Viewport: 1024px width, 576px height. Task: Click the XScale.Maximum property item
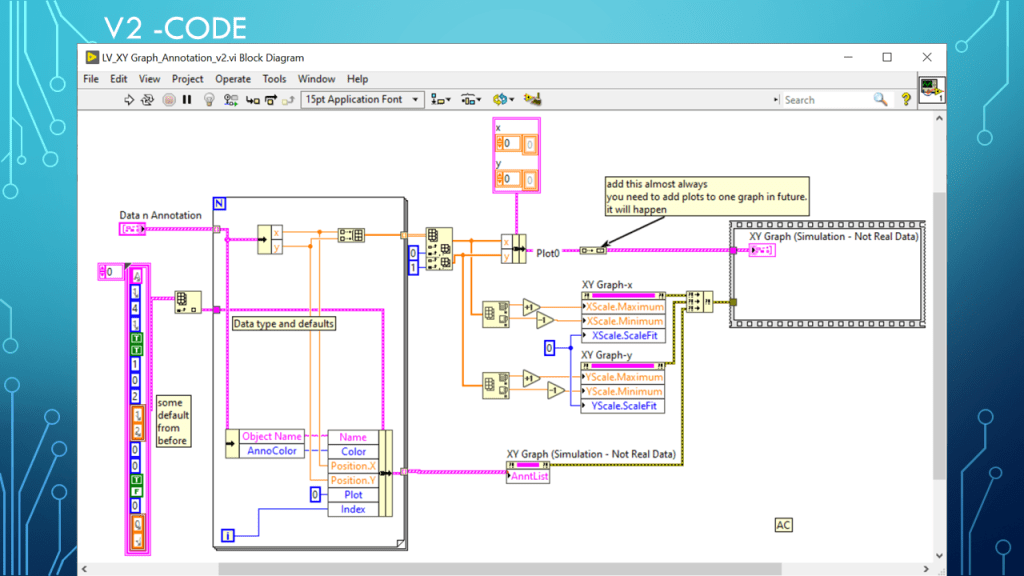(622, 308)
